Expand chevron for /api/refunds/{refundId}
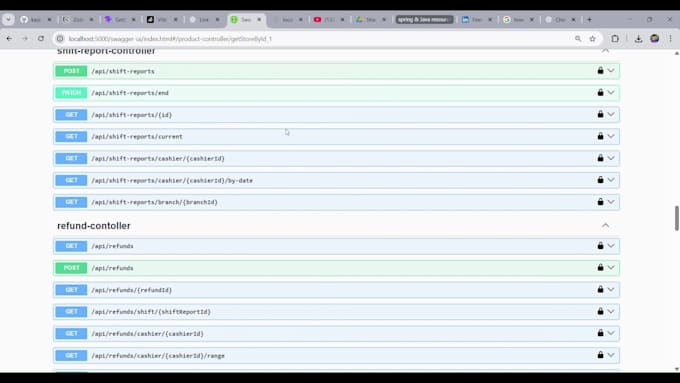680x383 pixels. (x=611, y=289)
